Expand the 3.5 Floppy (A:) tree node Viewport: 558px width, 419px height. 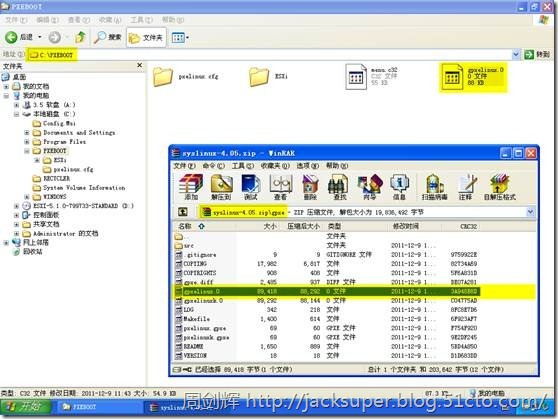(x=16, y=105)
